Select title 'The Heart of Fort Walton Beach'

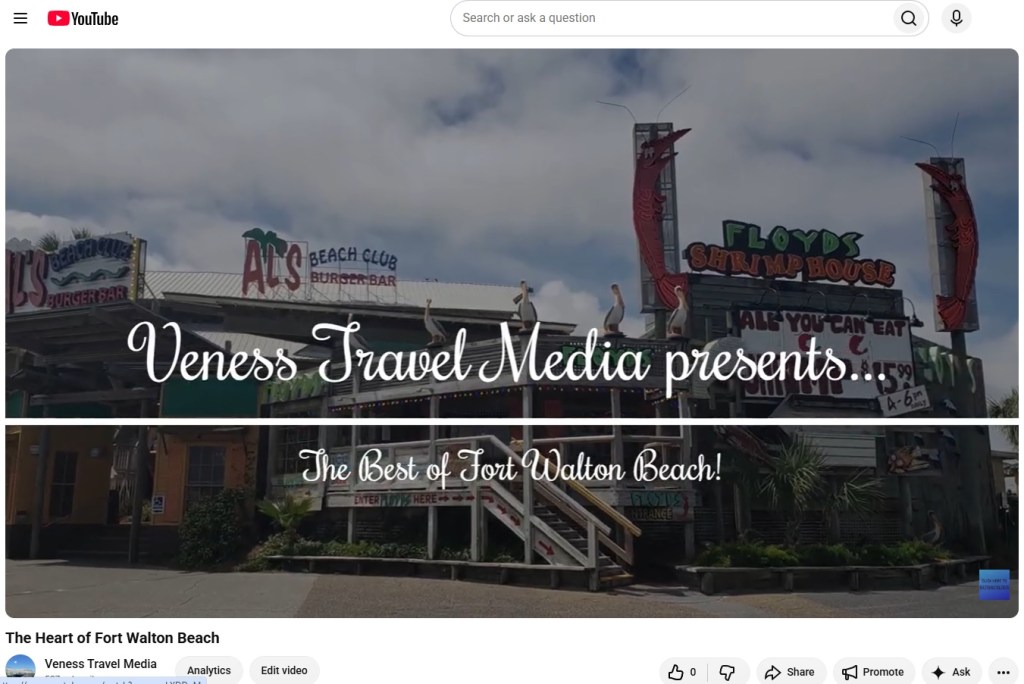(112, 638)
